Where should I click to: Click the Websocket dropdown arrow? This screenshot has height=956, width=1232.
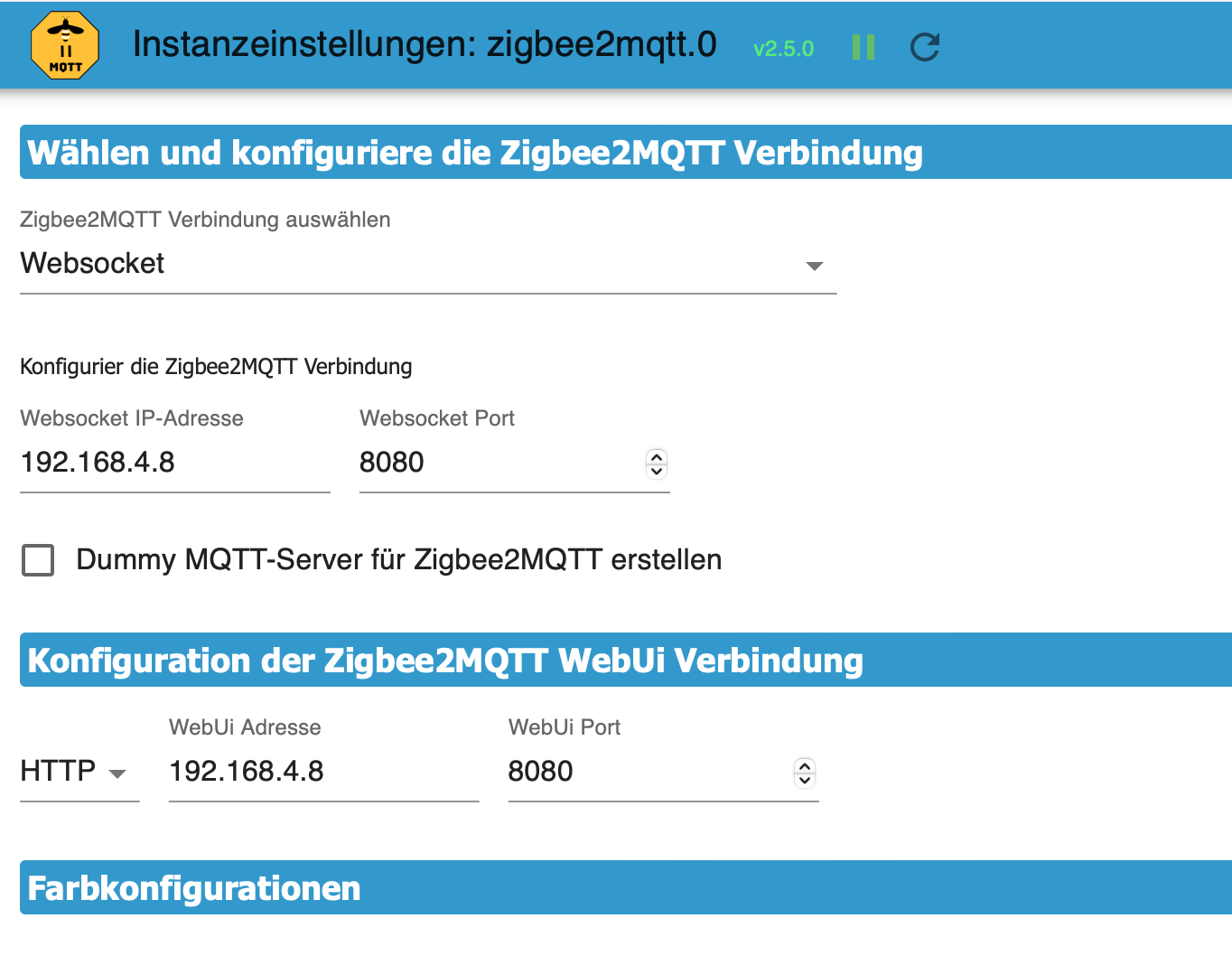coord(815,266)
